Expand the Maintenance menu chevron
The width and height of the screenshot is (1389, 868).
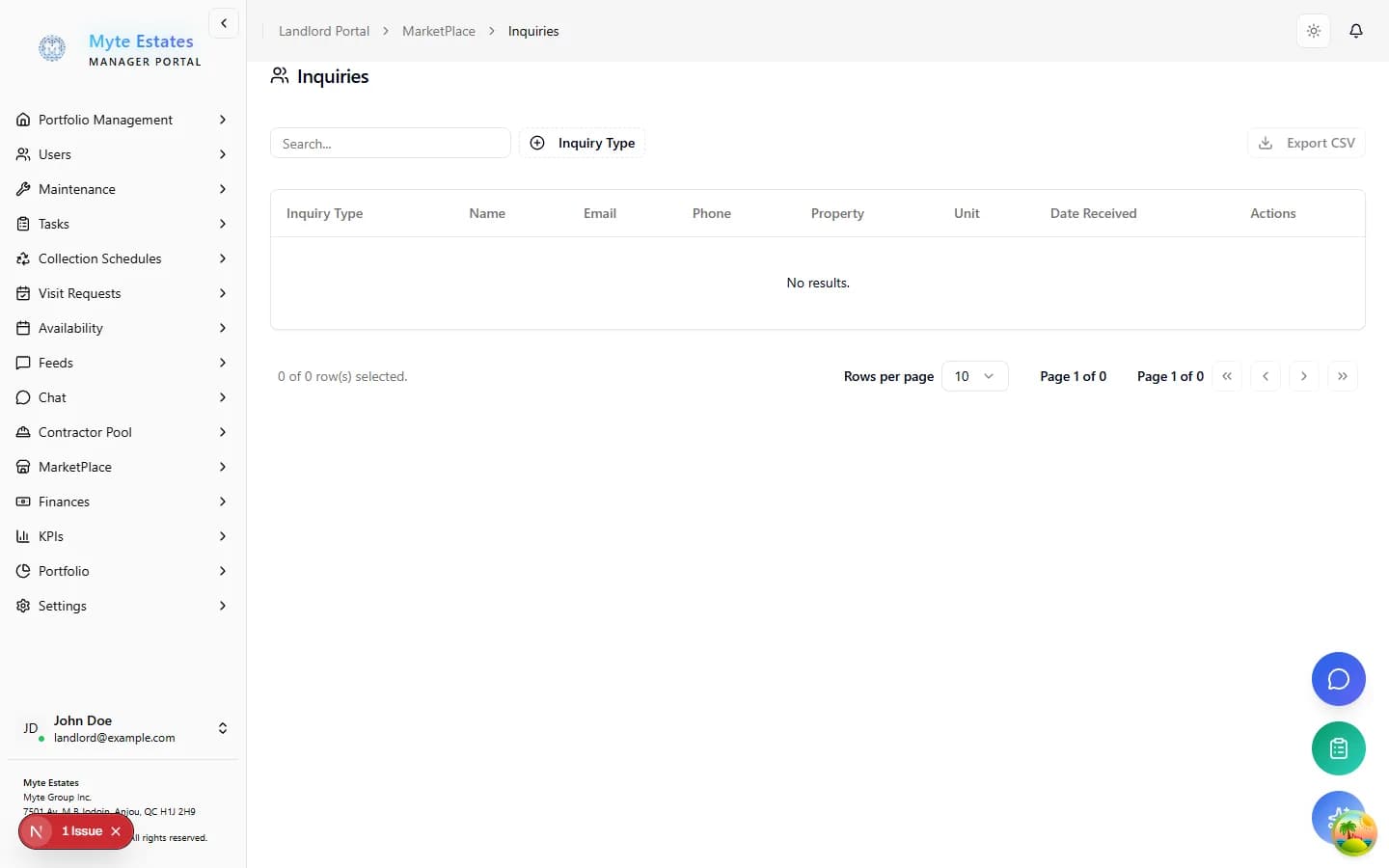(x=223, y=189)
